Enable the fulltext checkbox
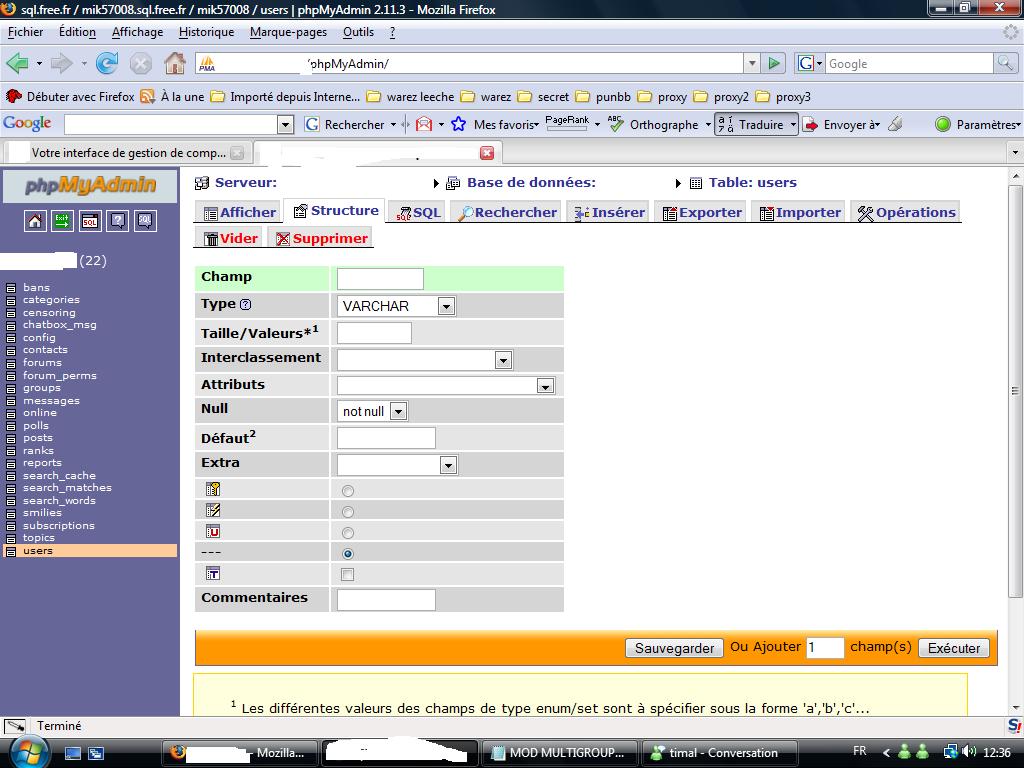The height and width of the screenshot is (768, 1024). 347,575
